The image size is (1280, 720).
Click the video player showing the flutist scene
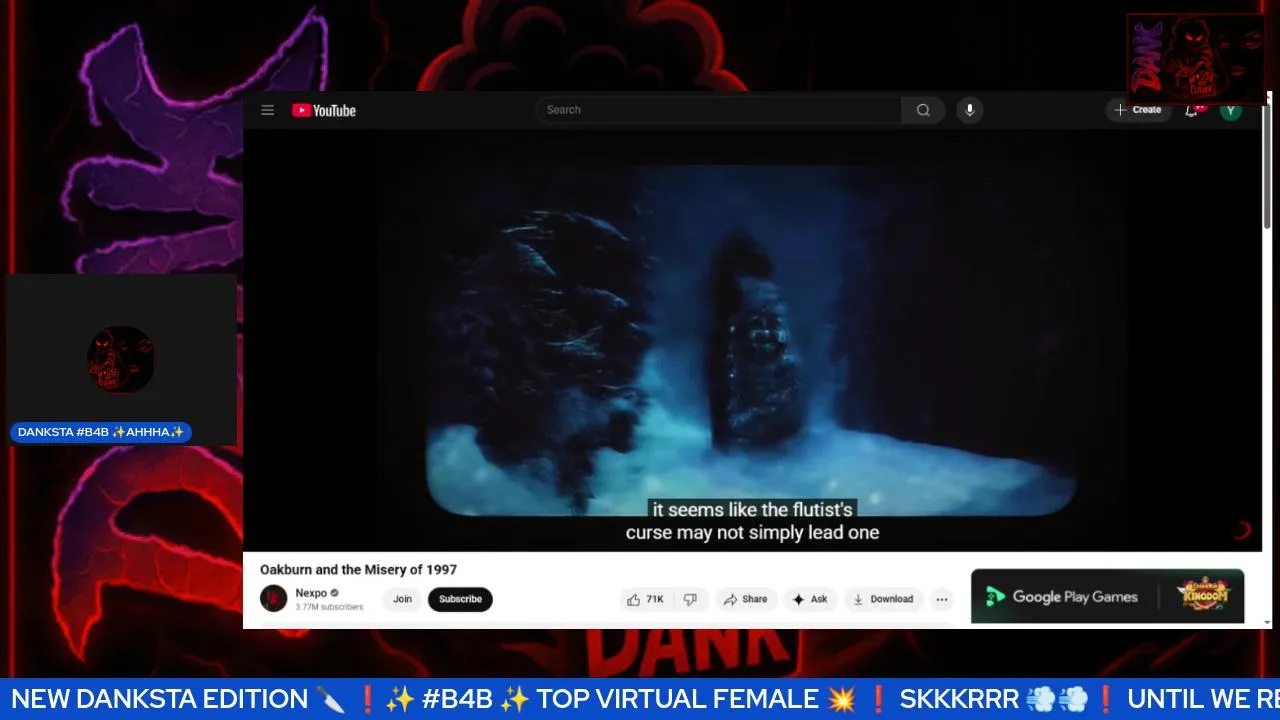(752, 340)
